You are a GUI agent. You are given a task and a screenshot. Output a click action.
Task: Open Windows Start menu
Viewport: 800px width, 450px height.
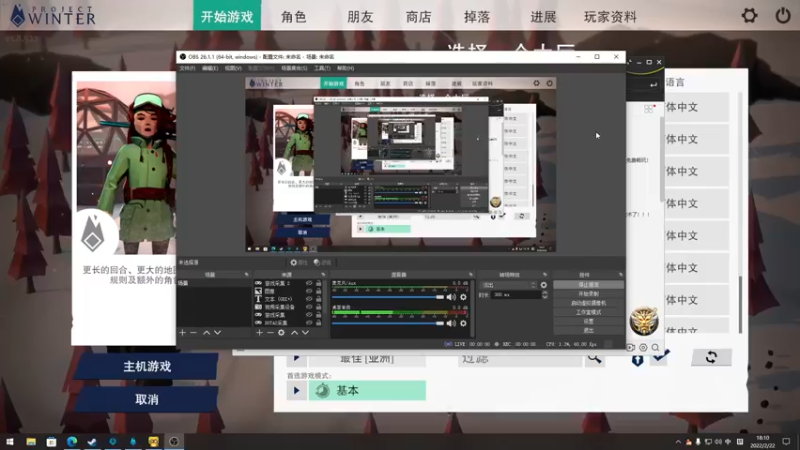(x=10, y=441)
